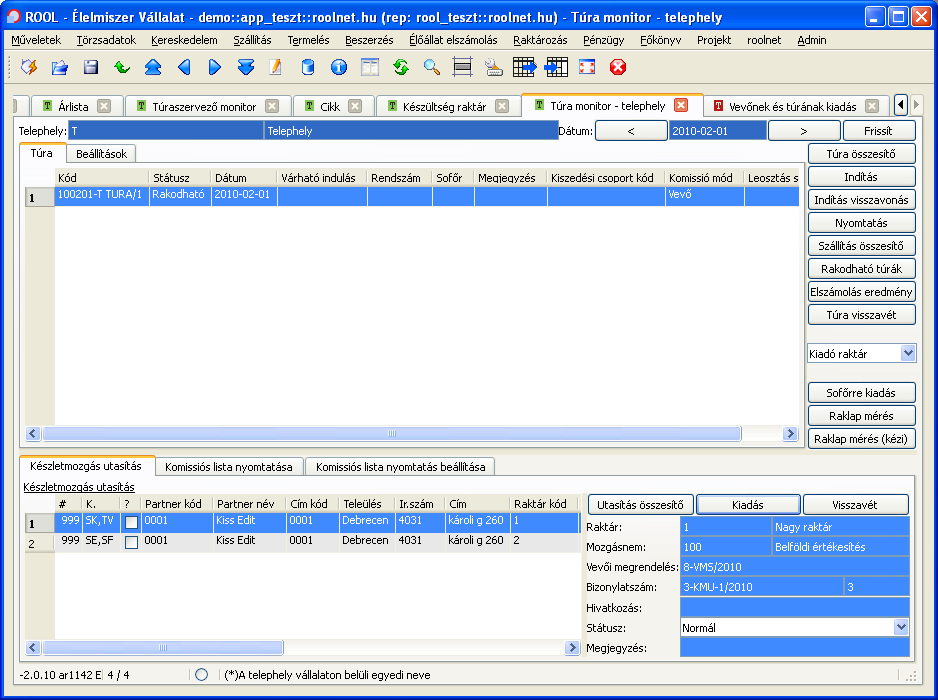Click the blue right arrow next-record icon
The image size is (938, 700).
pyautogui.click(x=215, y=67)
